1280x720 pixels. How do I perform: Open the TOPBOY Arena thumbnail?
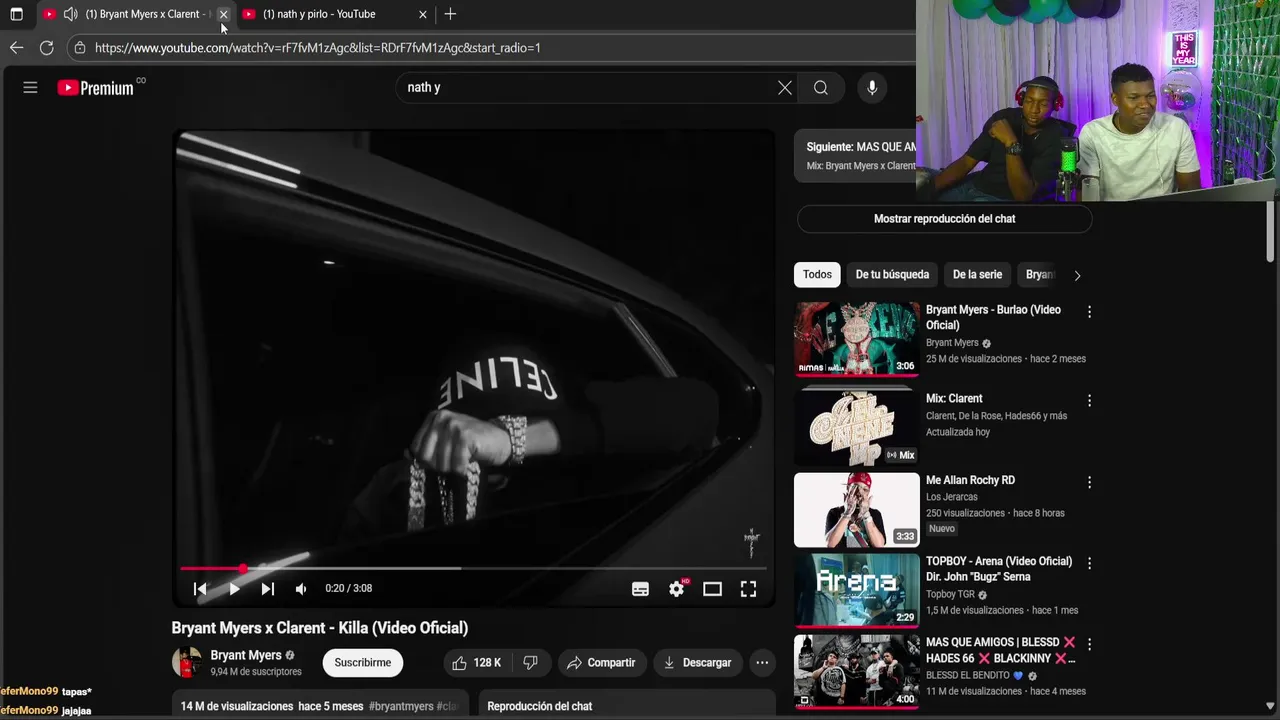pyautogui.click(x=856, y=591)
